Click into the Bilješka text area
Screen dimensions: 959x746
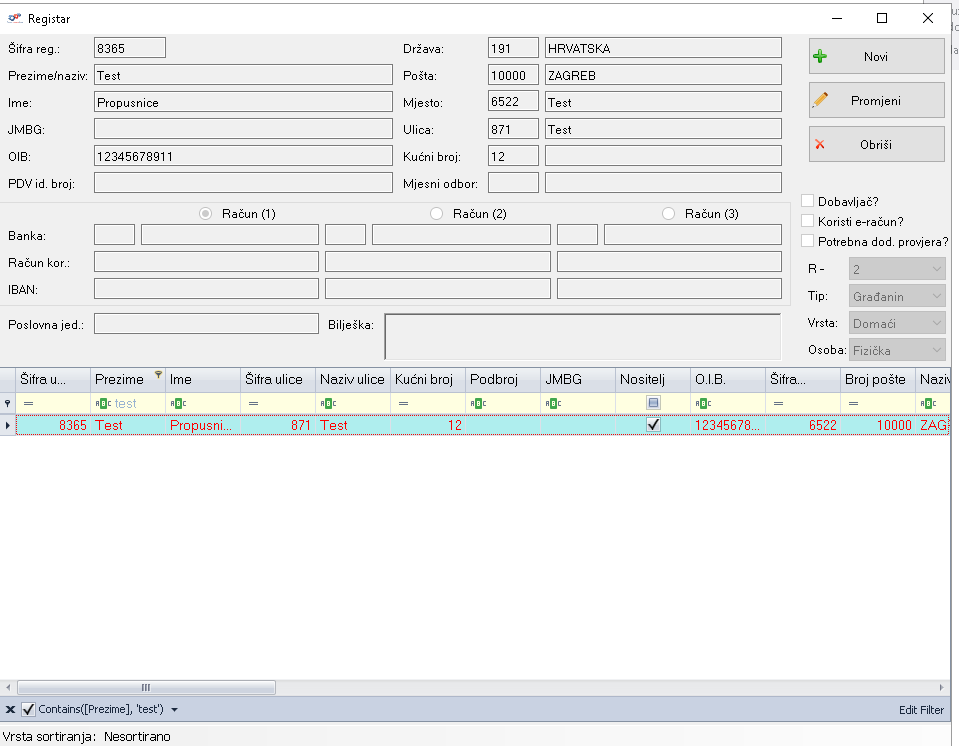pyautogui.click(x=582, y=336)
